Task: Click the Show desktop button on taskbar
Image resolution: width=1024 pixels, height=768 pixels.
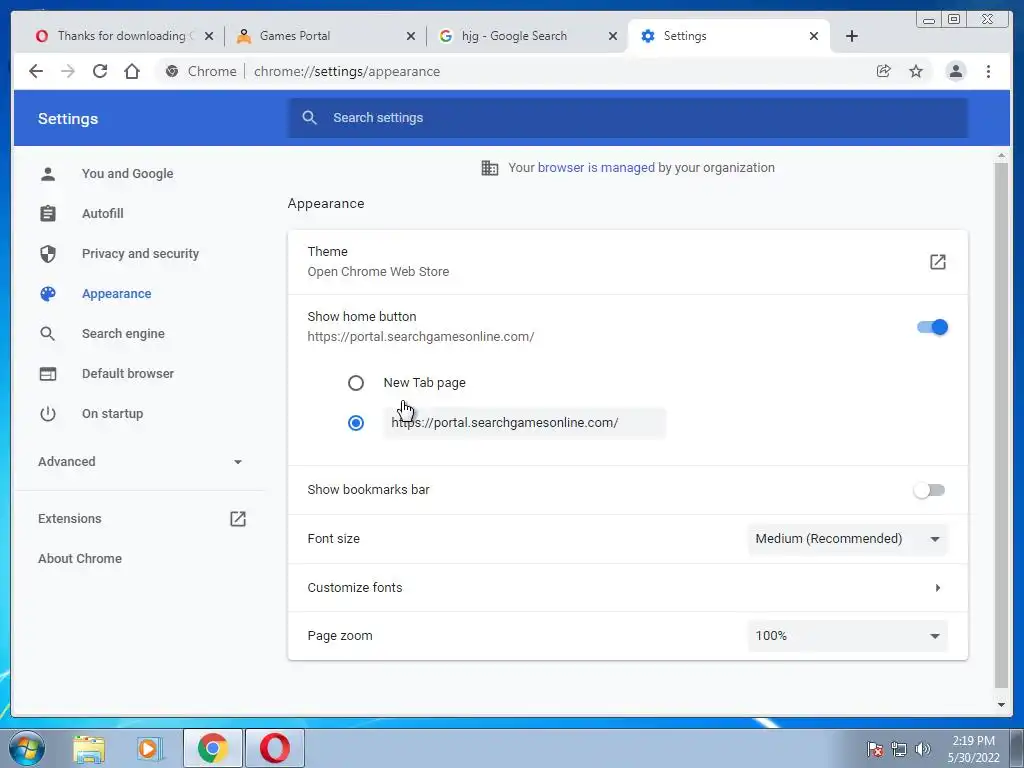Action: (1017, 748)
